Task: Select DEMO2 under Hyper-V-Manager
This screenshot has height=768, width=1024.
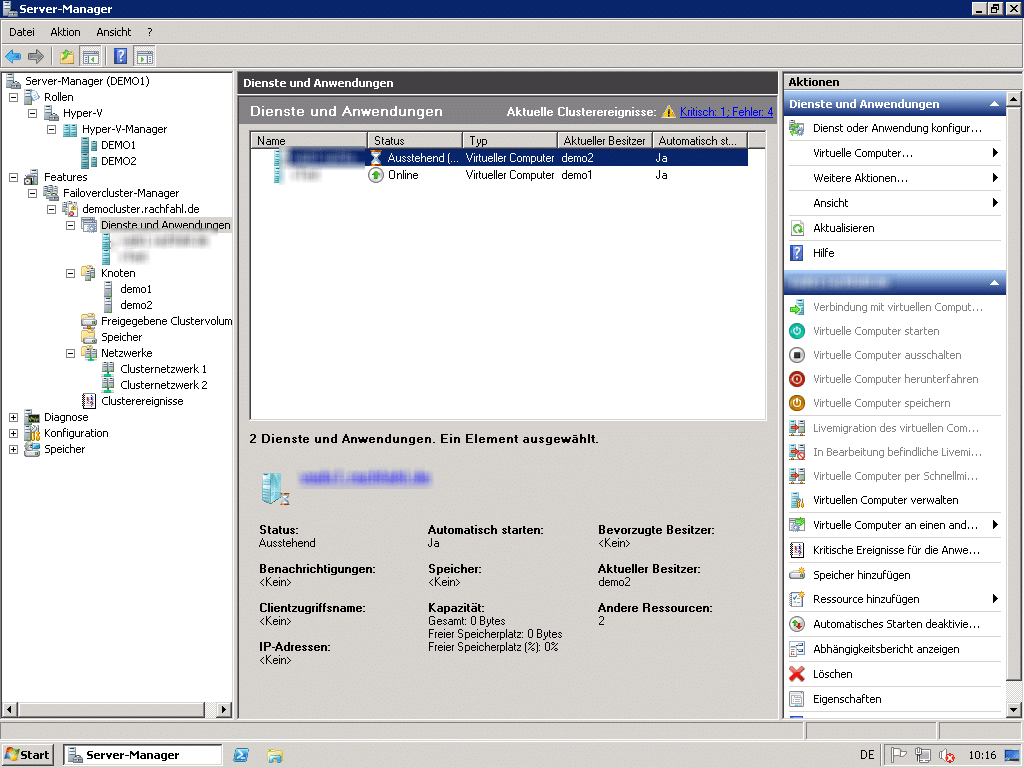Action: click(118, 161)
